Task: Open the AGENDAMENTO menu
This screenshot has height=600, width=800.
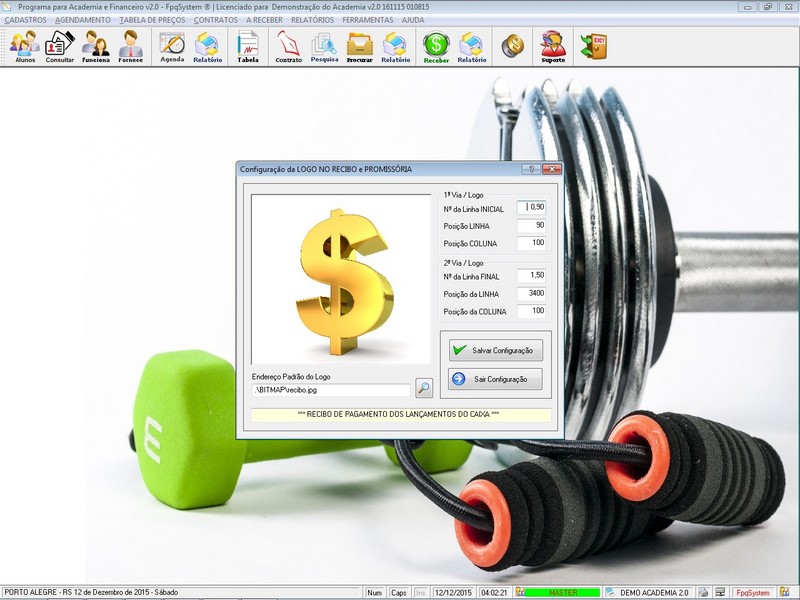Action: point(83,20)
